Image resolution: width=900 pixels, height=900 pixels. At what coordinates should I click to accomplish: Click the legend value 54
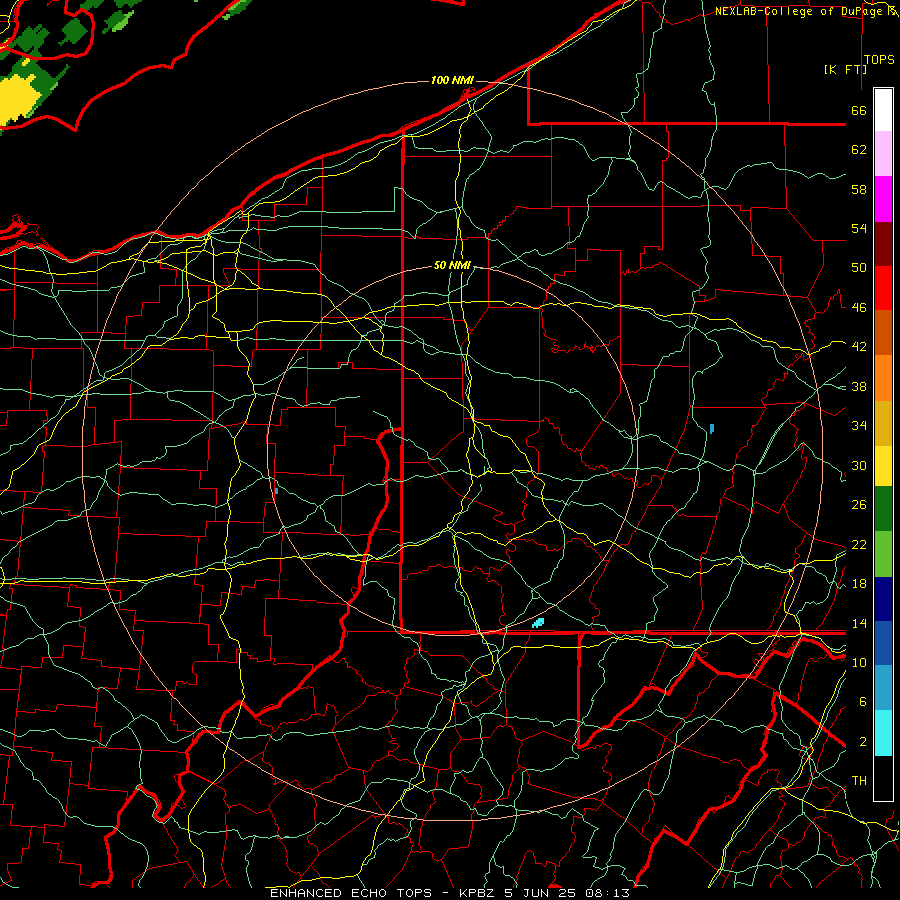click(859, 228)
